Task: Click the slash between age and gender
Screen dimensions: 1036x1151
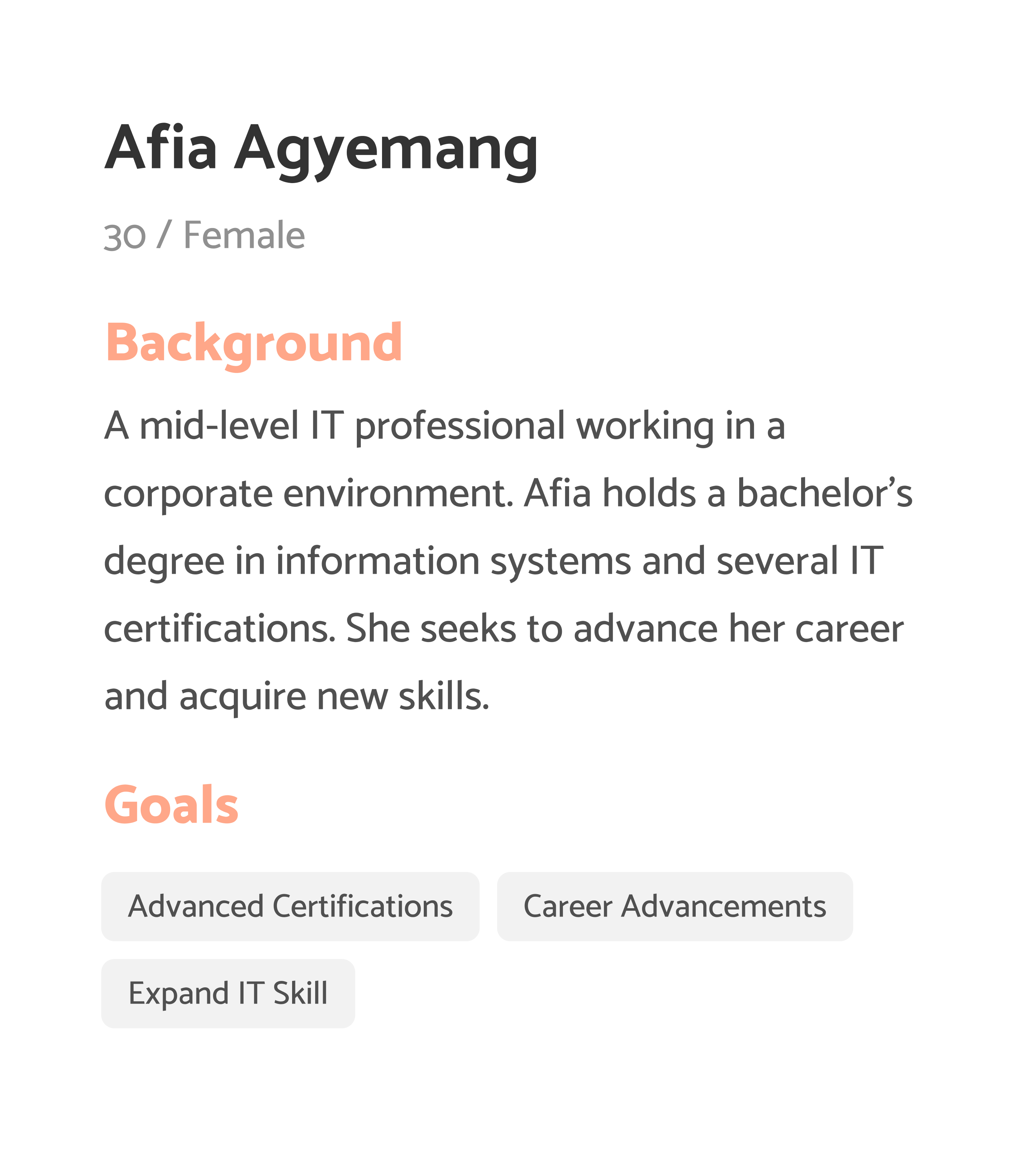Action: [163, 235]
